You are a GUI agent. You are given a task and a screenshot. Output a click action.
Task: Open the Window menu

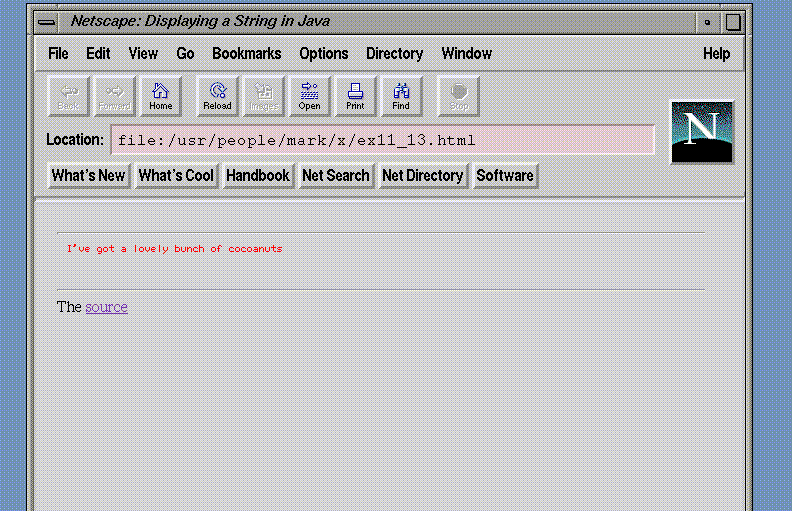point(467,54)
